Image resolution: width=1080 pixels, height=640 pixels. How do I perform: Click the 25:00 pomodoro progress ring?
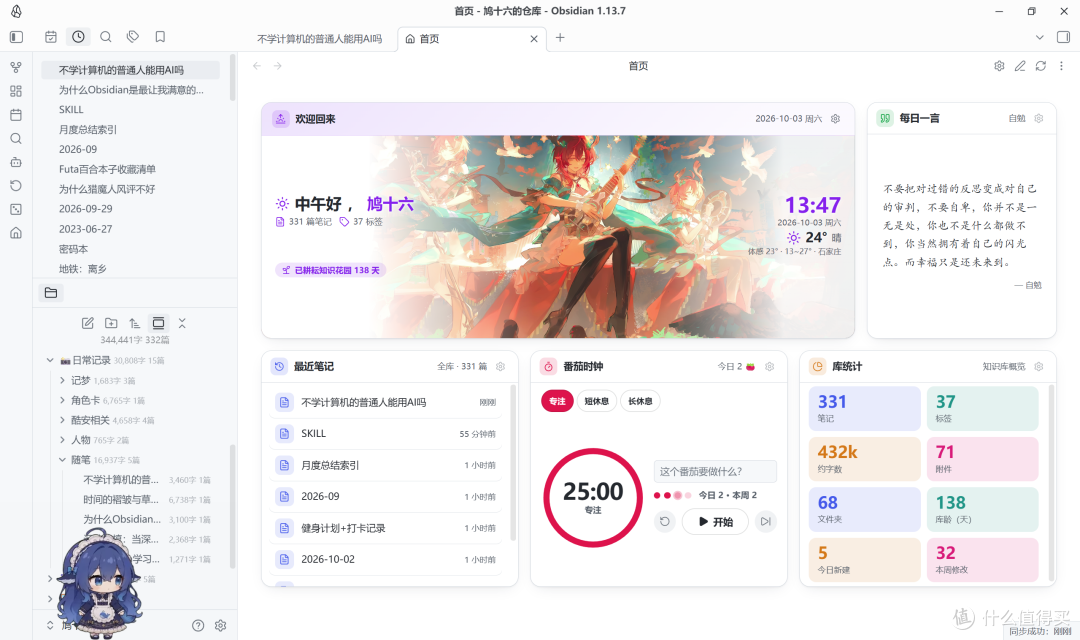coord(593,497)
